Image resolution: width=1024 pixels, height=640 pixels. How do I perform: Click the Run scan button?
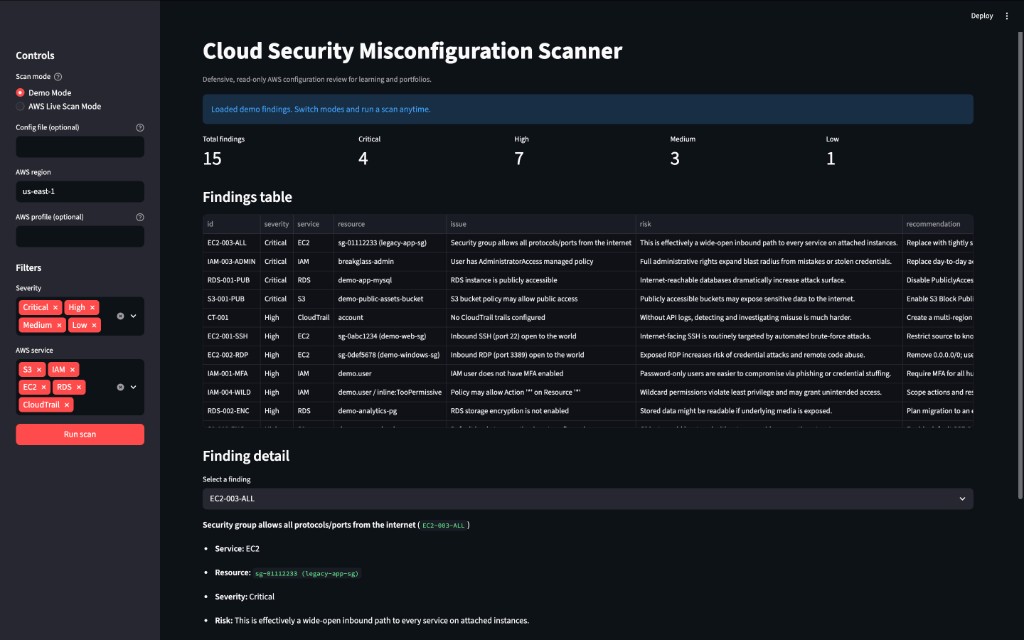tap(80, 434)
